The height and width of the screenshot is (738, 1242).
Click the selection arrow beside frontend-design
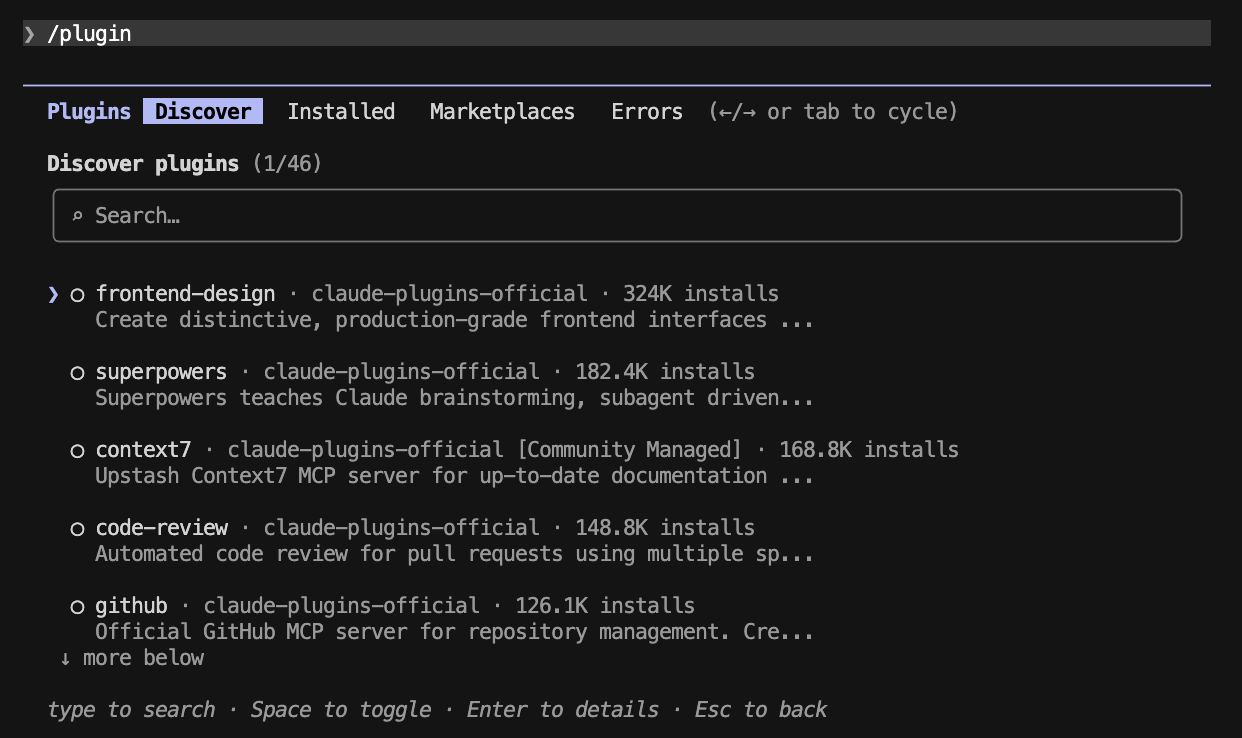tap(53, 294)
